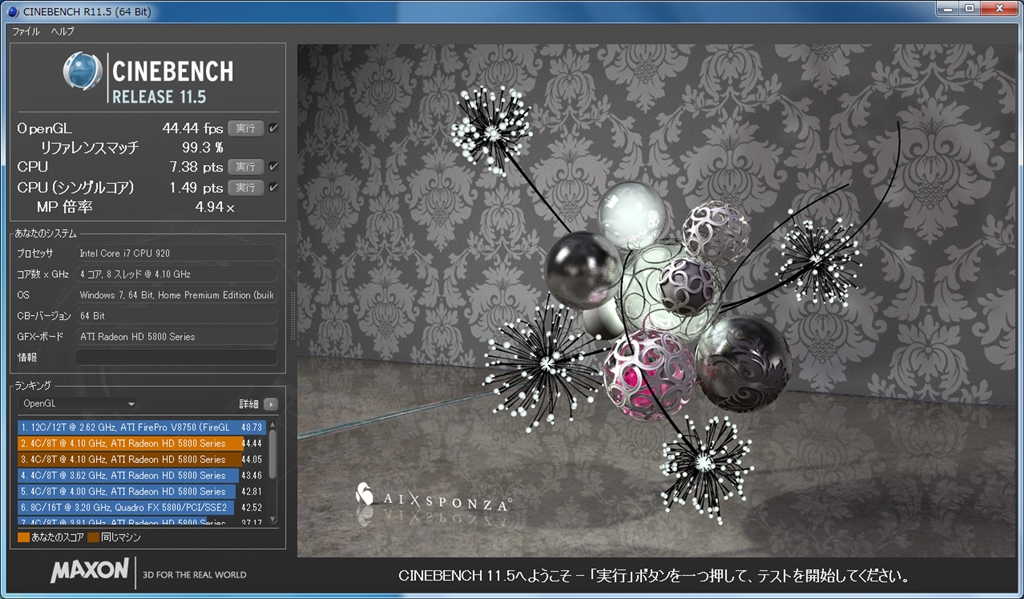This screenshot has width=1024, height=599.
Task: Click the プロセッサ field Intel Core i7
Action: (x=176, y=253)
